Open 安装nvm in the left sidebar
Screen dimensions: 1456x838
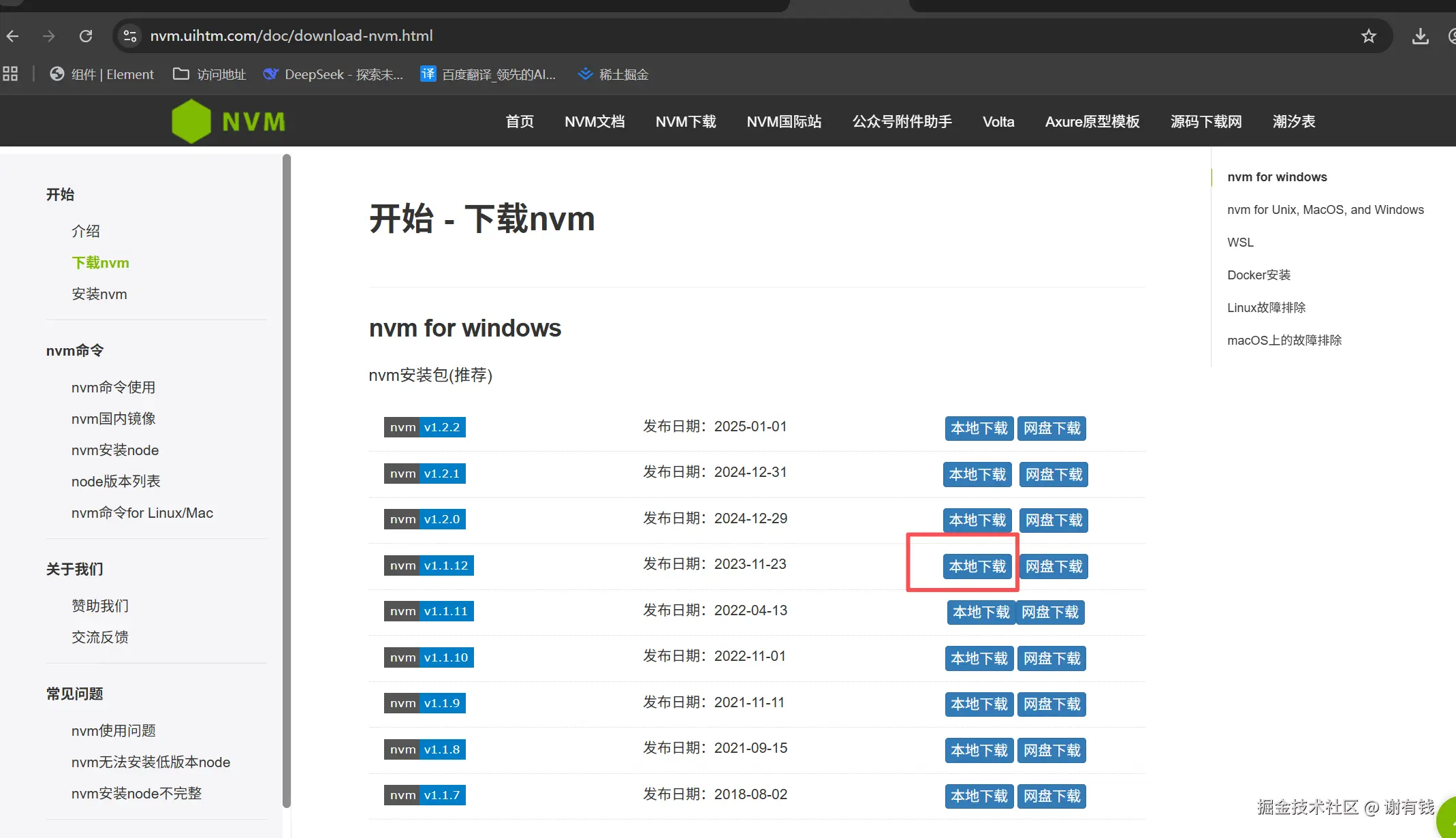point(99,294)
